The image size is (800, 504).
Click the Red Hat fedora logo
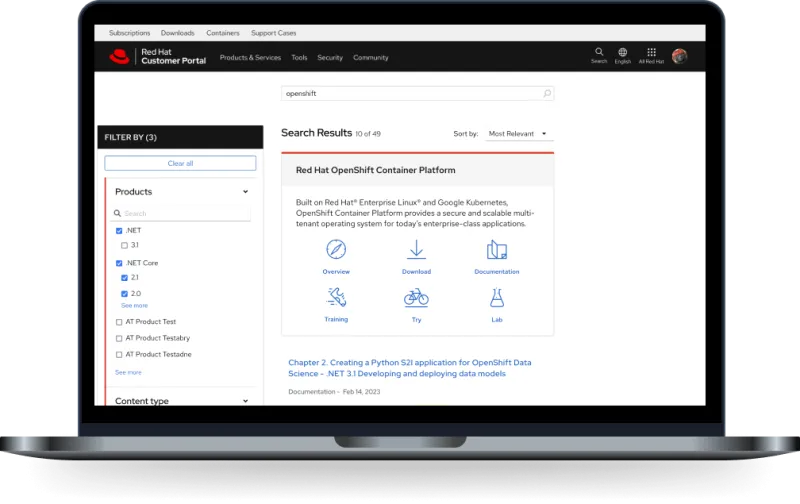click(x=119, y=56)
